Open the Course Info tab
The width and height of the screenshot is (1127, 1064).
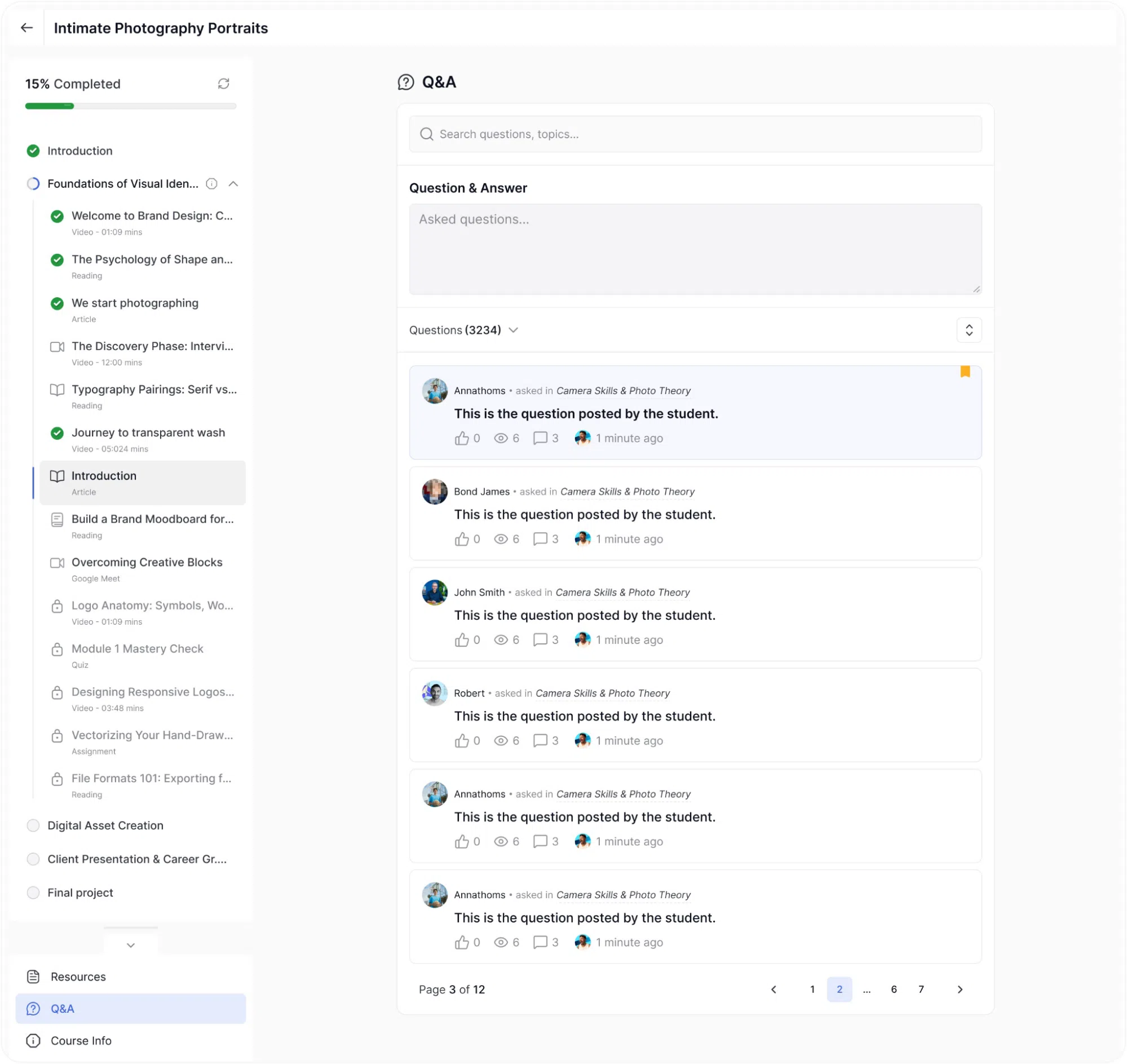point(130,1041)
